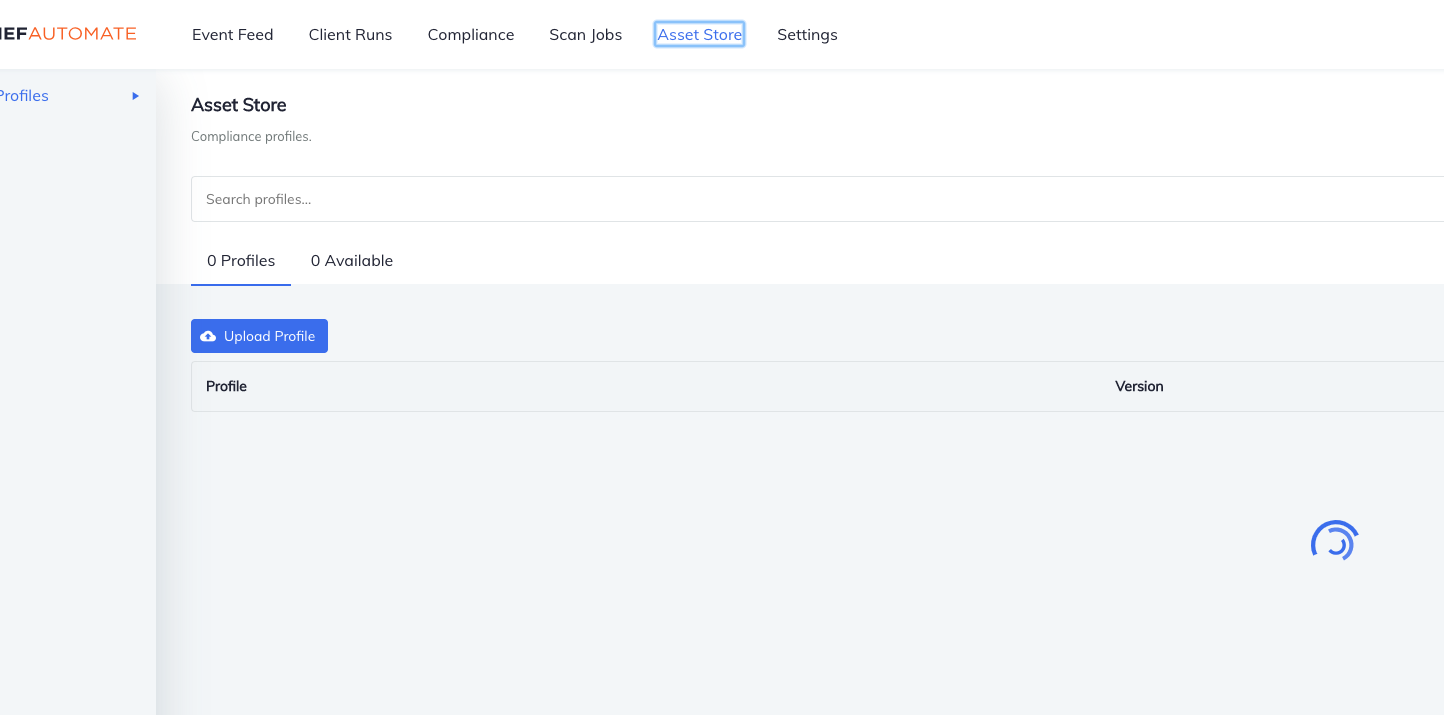Open the Event Feed page
The height and width of the screenshot is (715, 1444).
click(x=232, y=34)
